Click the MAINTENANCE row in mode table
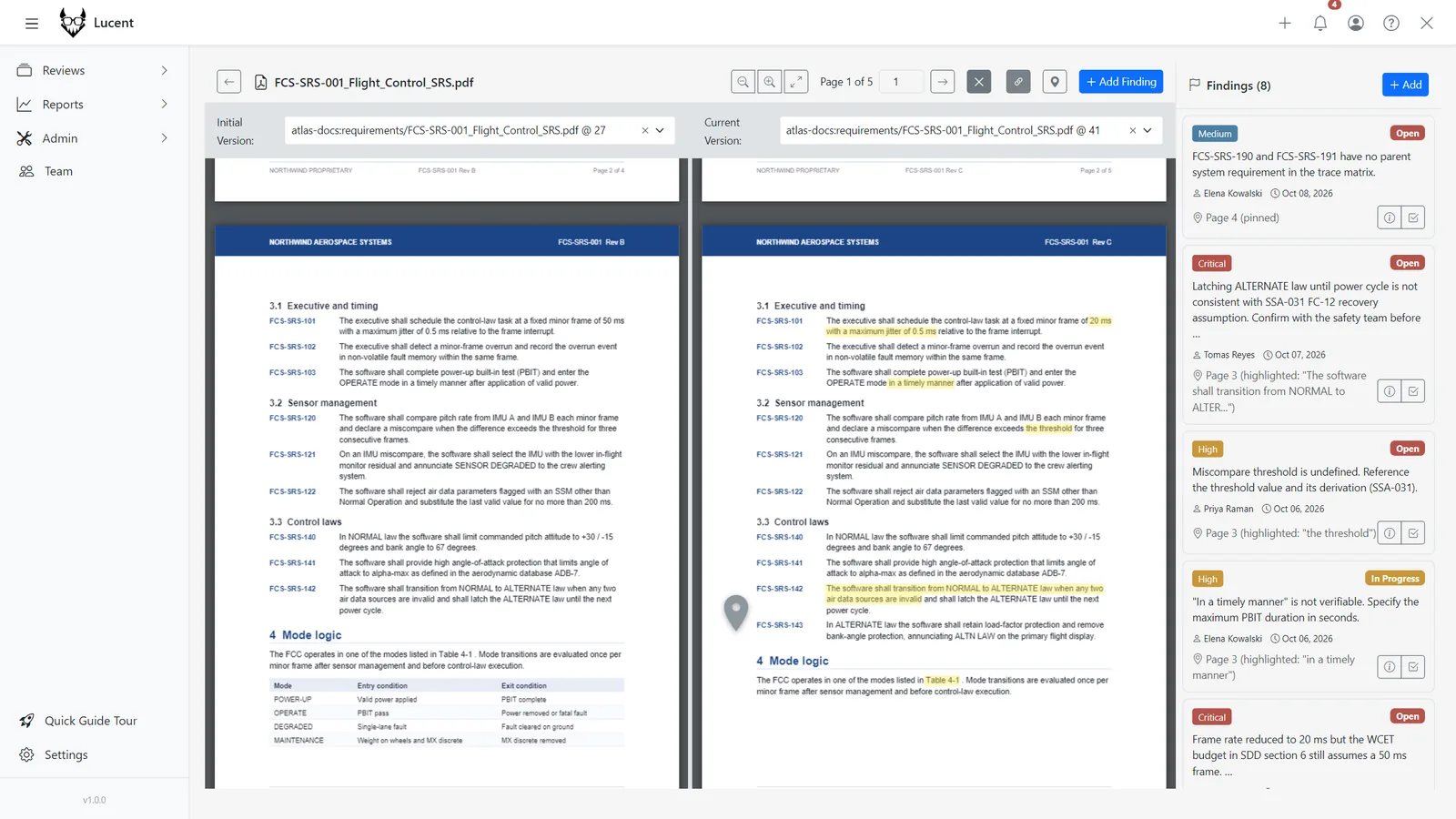 click(447, 740)
